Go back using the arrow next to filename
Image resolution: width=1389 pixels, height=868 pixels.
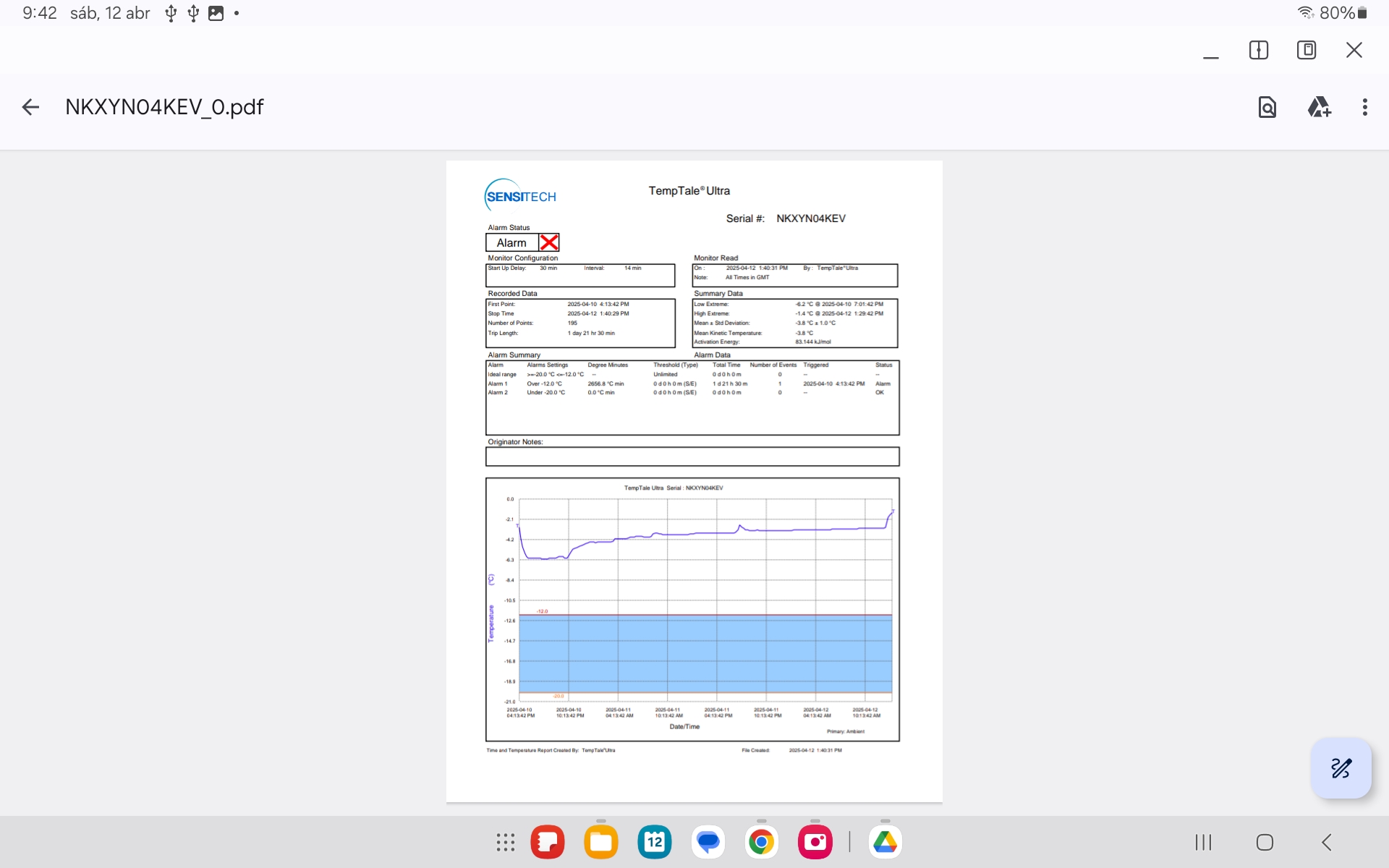pos(30,108)
